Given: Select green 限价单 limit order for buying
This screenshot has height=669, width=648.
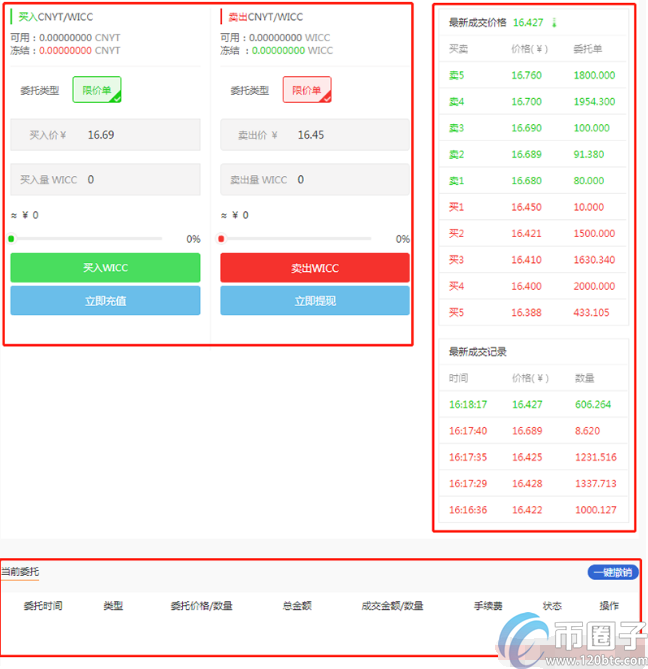Looking at the screenshot, I should [x=97, y=90].
